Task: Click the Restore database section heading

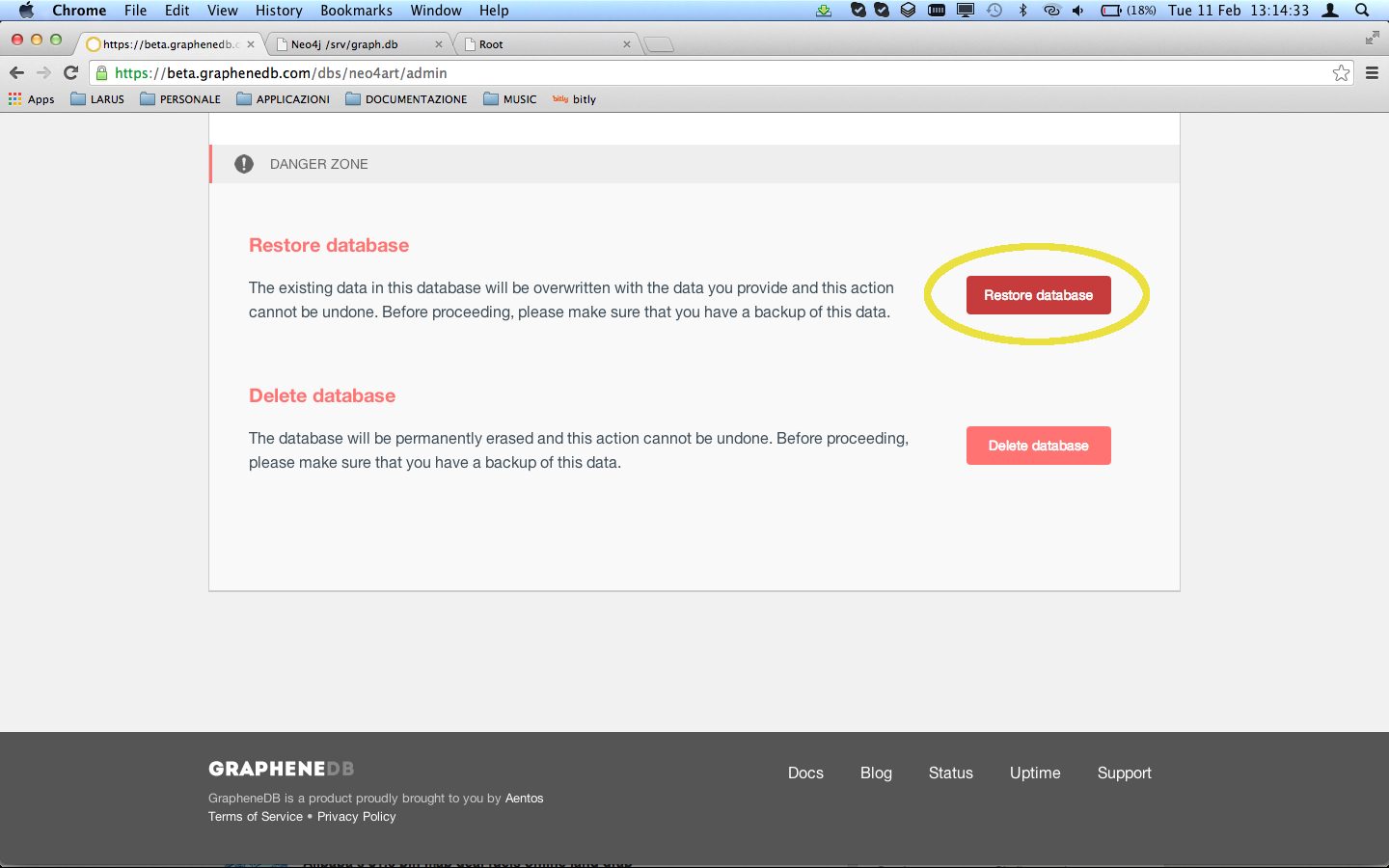Action: tap(329, 245)
